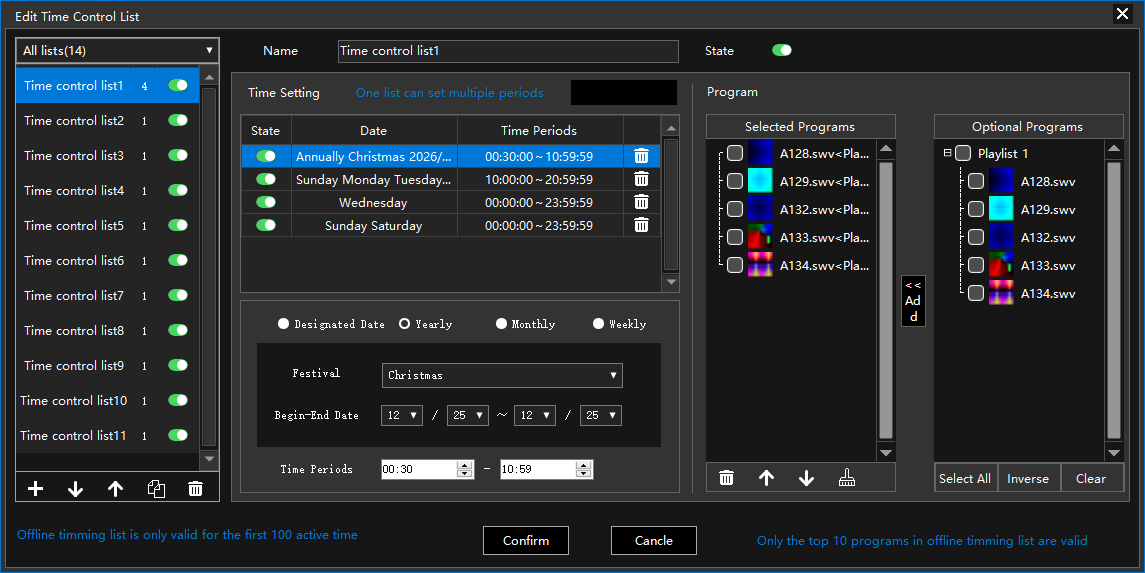This screenshot has width=1145, height=573.
Task: Delete the Annually Christmas time period row
Action: click(x=641, y=156)
